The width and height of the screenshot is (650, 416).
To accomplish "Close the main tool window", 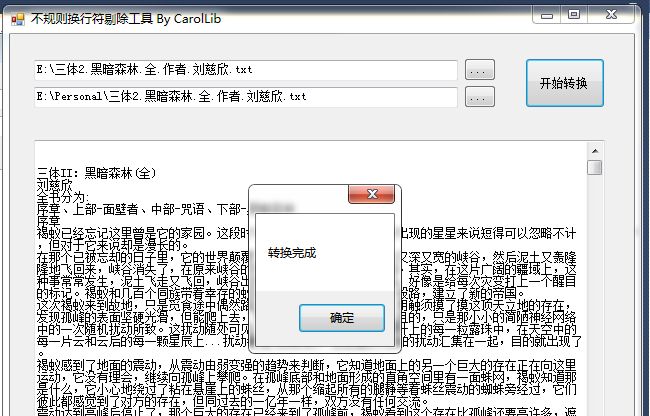I will [611, 15].
